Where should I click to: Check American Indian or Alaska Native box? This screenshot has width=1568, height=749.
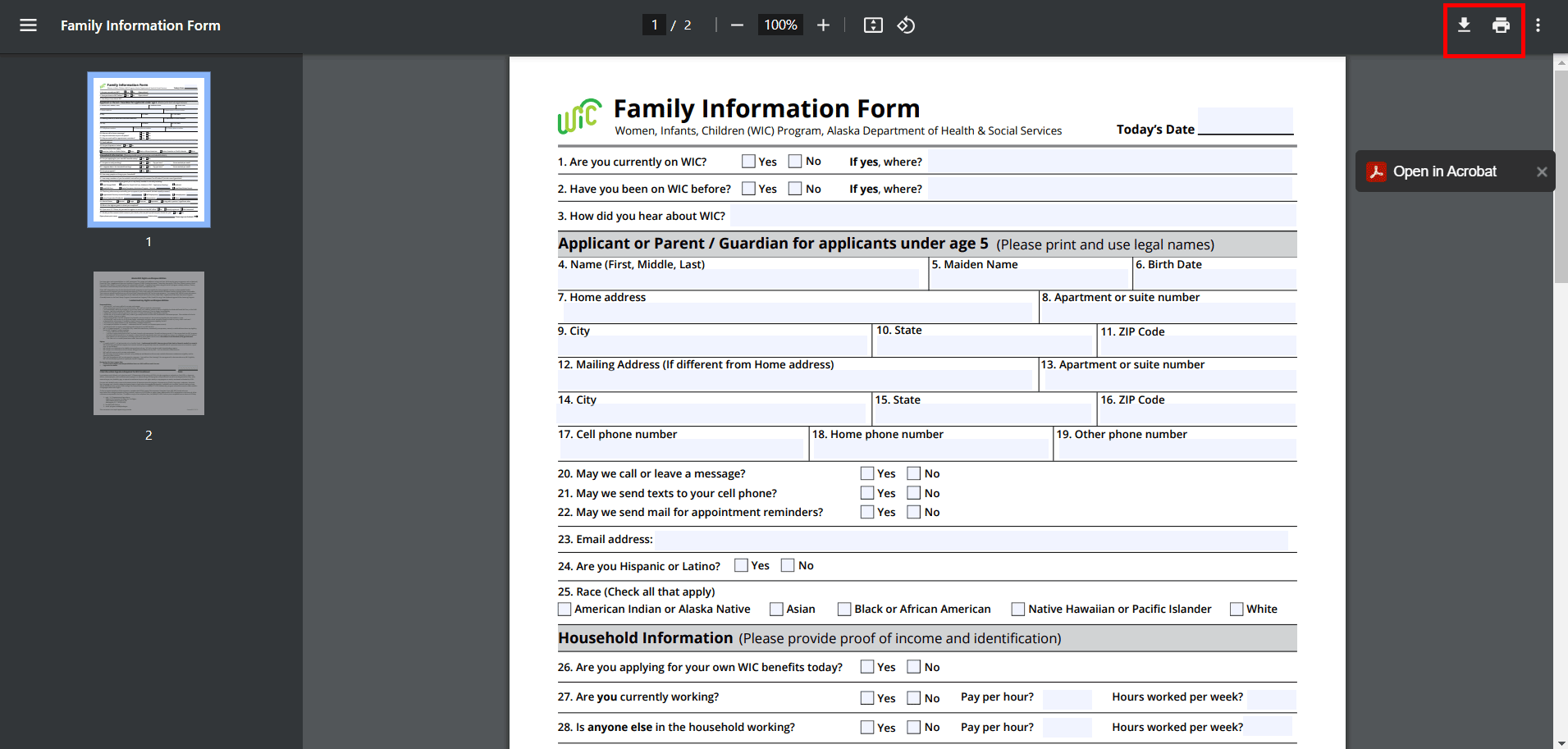(x=565, y=609)
